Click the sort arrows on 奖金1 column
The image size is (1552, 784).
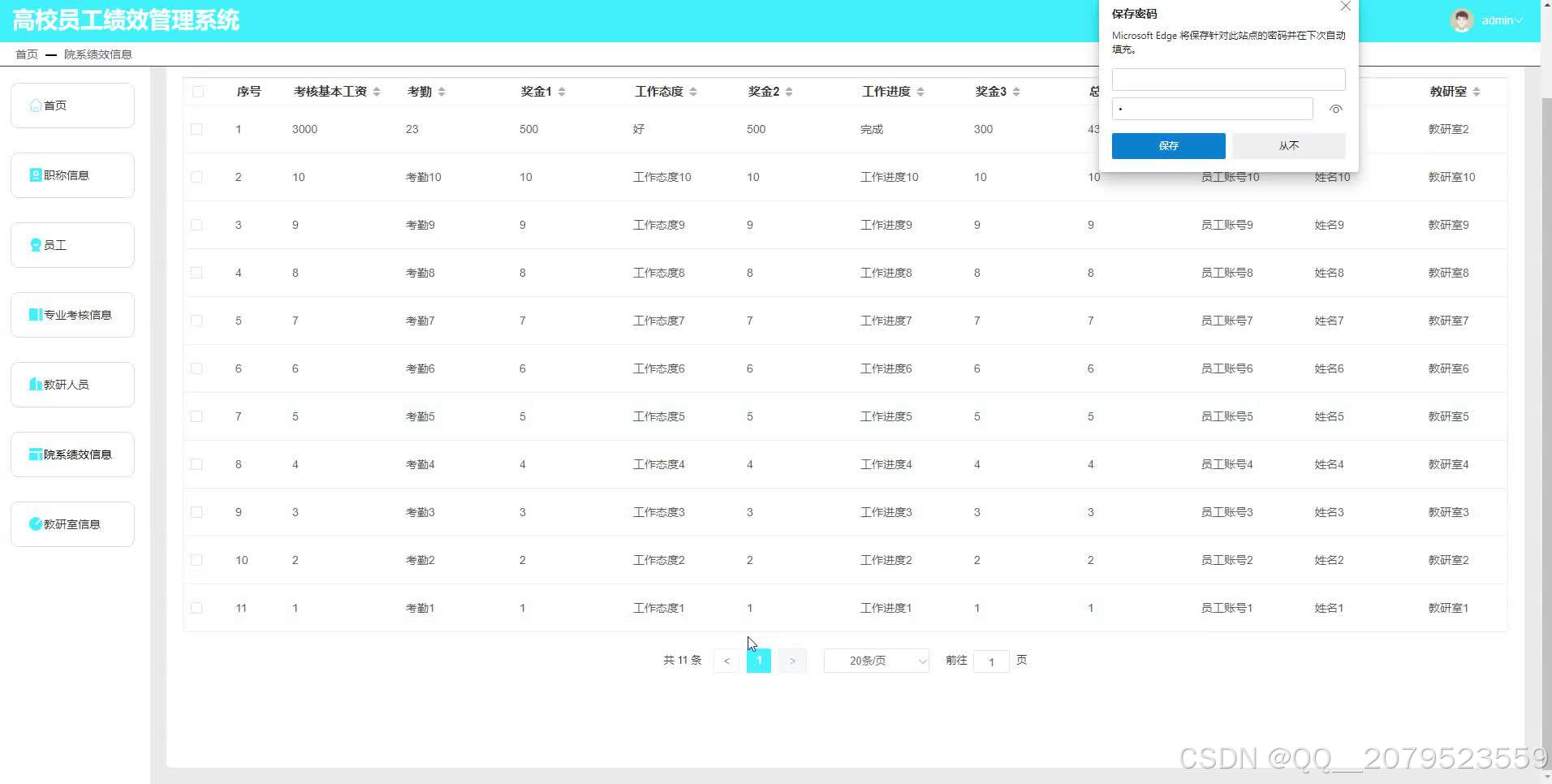point(562,91)
